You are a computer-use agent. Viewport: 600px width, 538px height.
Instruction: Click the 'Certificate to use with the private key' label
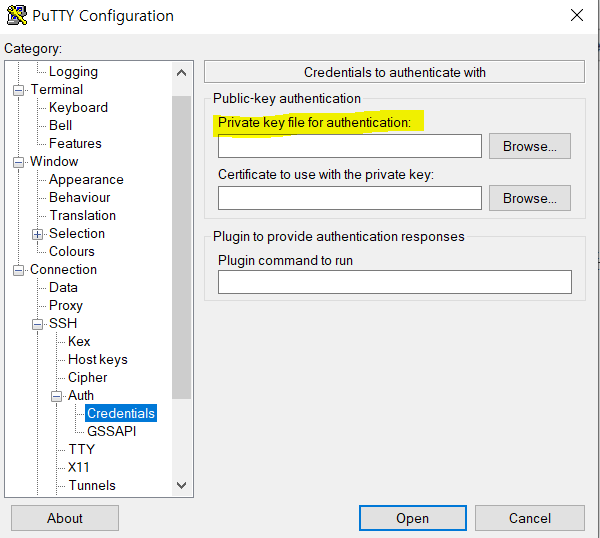click(x=326, y=174)
